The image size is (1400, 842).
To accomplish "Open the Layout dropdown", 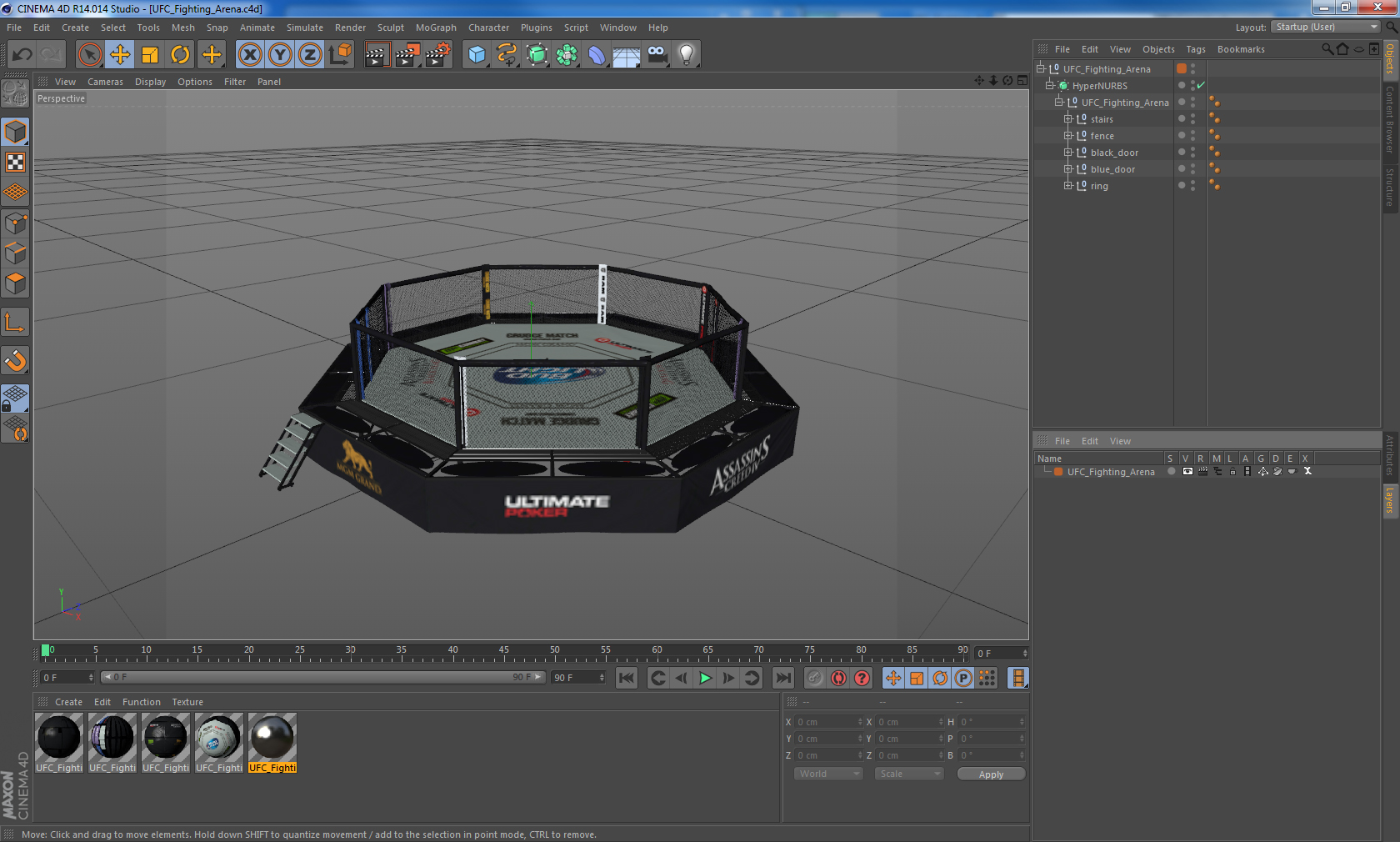I will 1326,28.
